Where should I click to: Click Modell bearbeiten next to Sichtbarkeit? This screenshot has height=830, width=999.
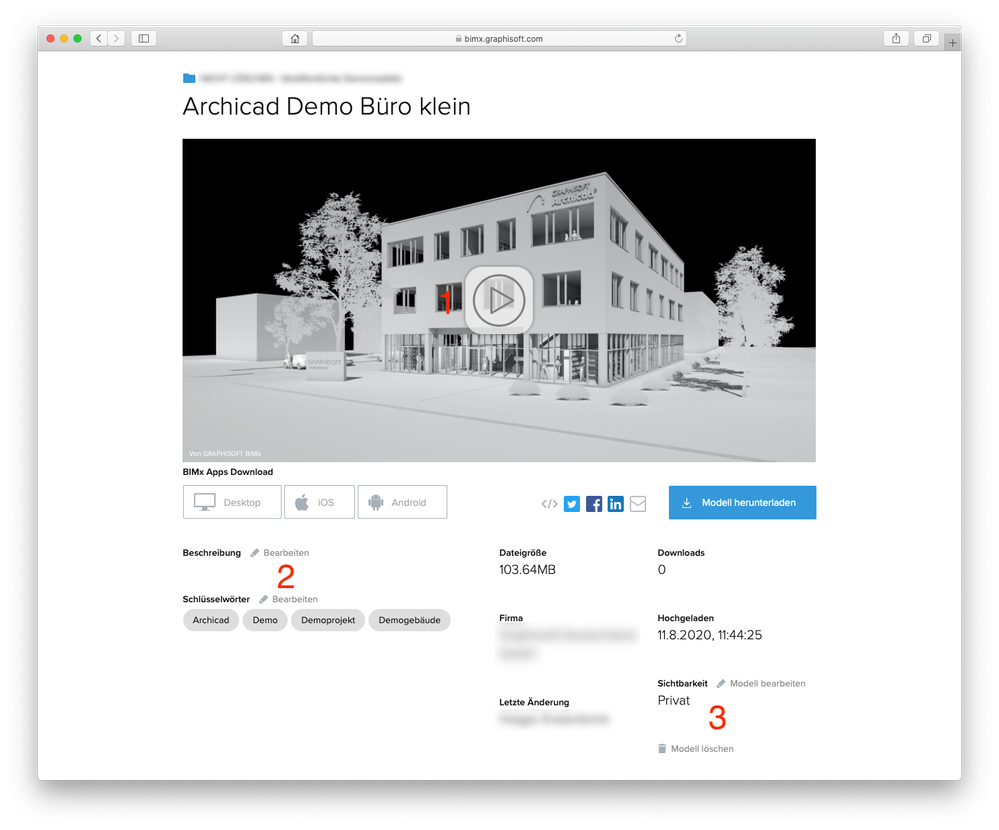pos(761,683)
